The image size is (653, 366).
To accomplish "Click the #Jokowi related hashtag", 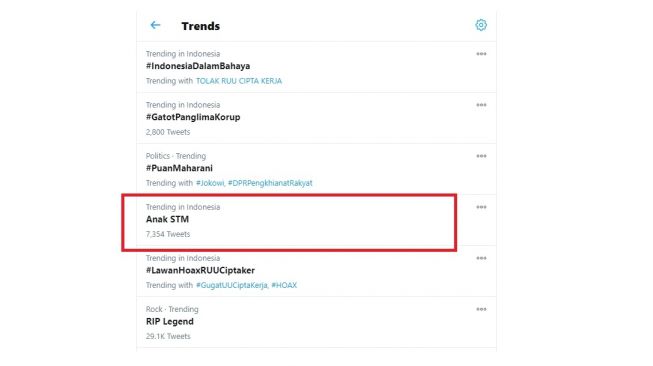I will (210, 183).
